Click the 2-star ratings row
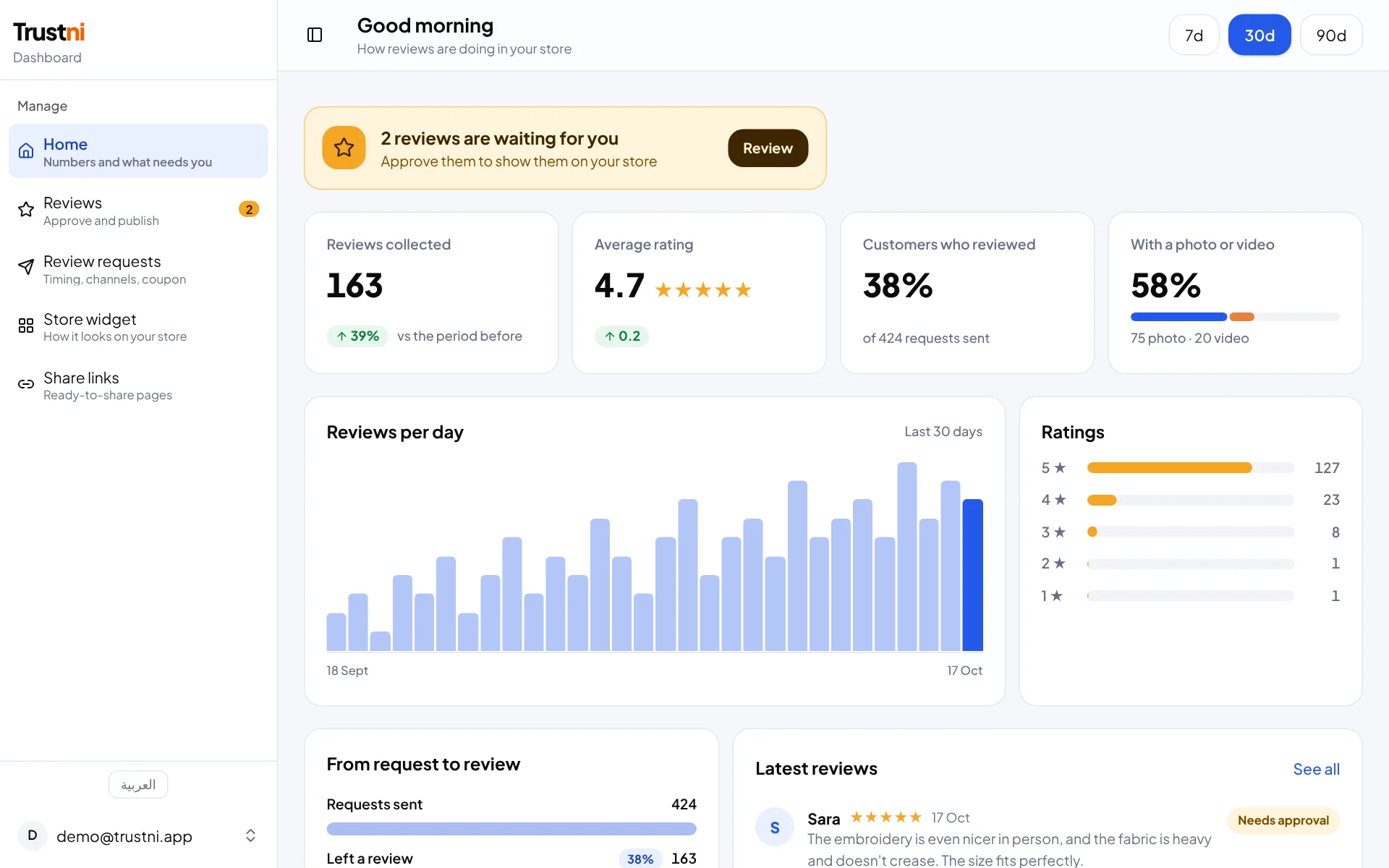The height and width of the screenshot is (868, 1389). 1191,563
